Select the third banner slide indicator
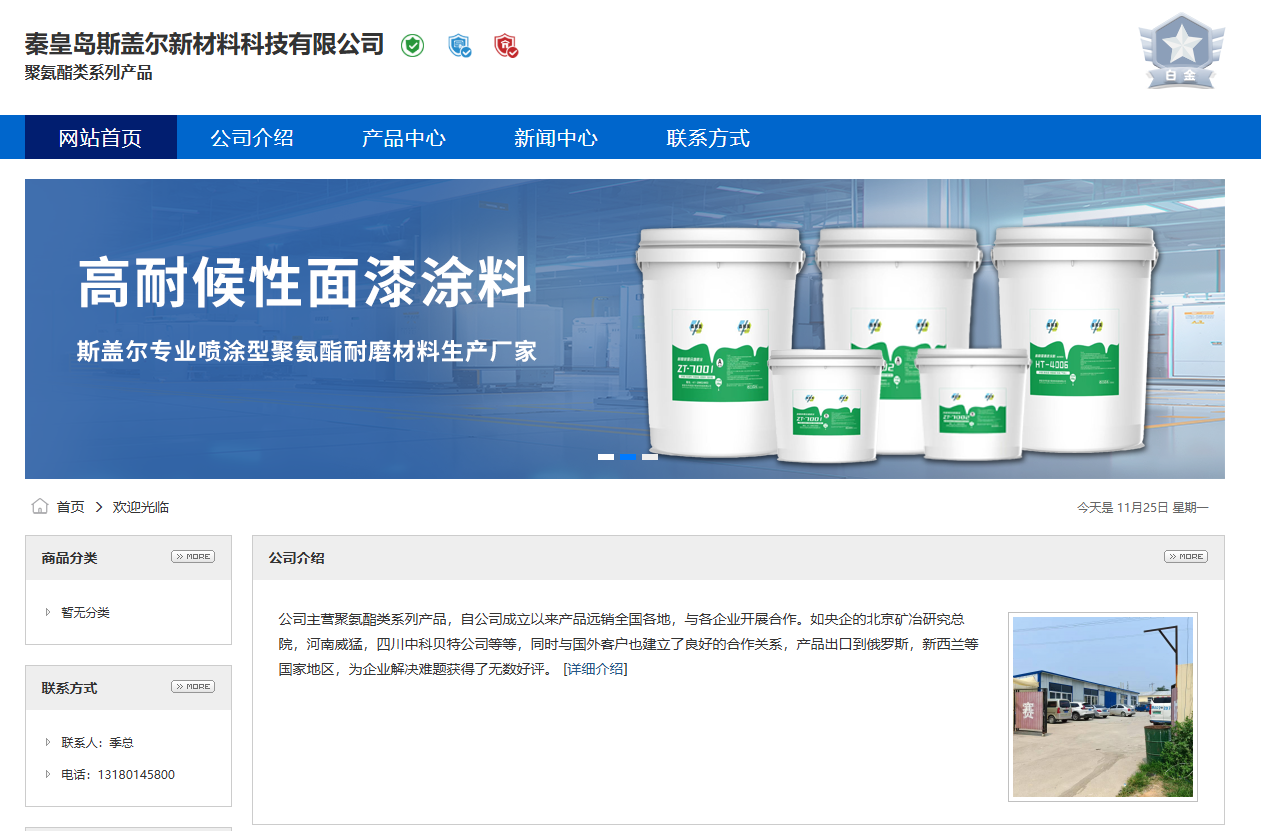Viewport: 1261px width, 831px height. pos(650,457)
